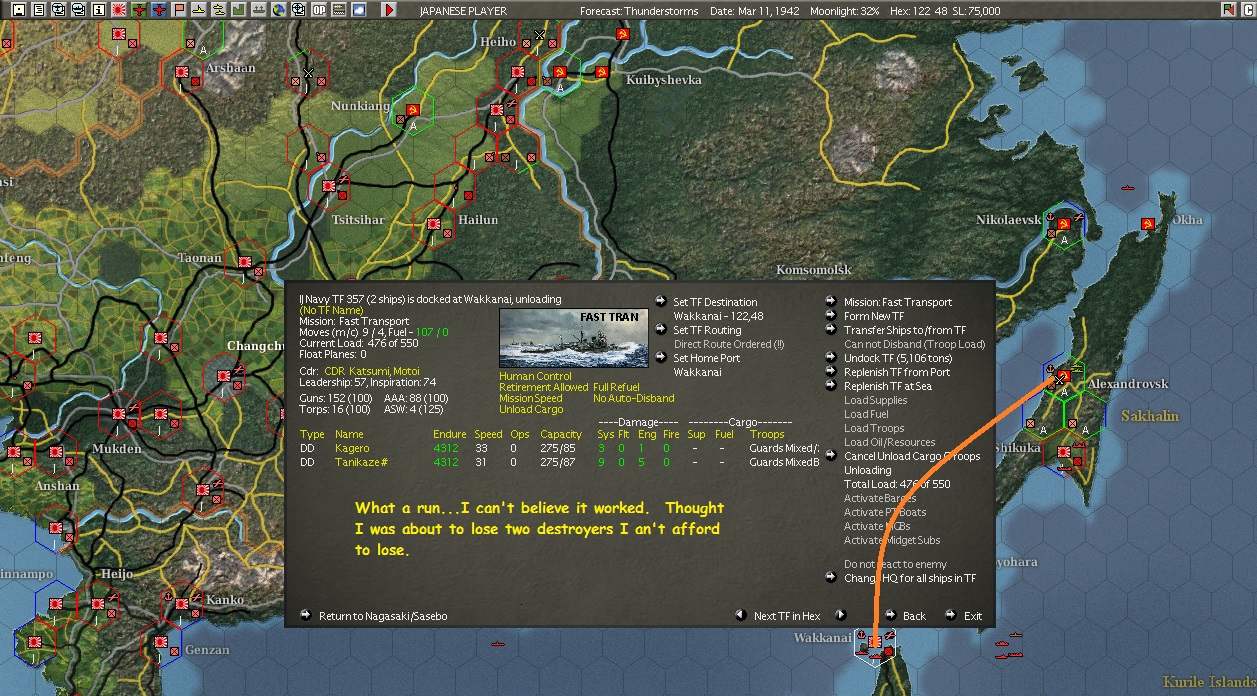
Task: Click the Hailun base hex on map
Action: (x=433, y=225)
